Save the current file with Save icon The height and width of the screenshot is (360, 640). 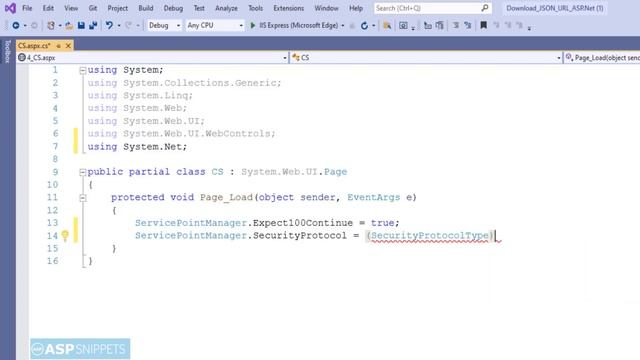pos(81,25)
